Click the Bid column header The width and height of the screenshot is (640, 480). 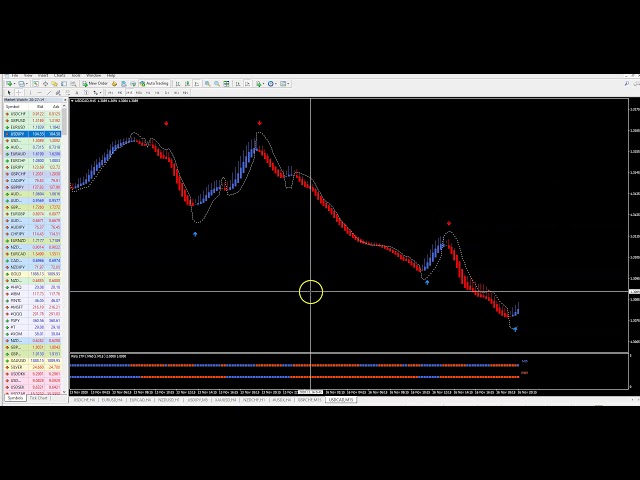pos(39,106)
